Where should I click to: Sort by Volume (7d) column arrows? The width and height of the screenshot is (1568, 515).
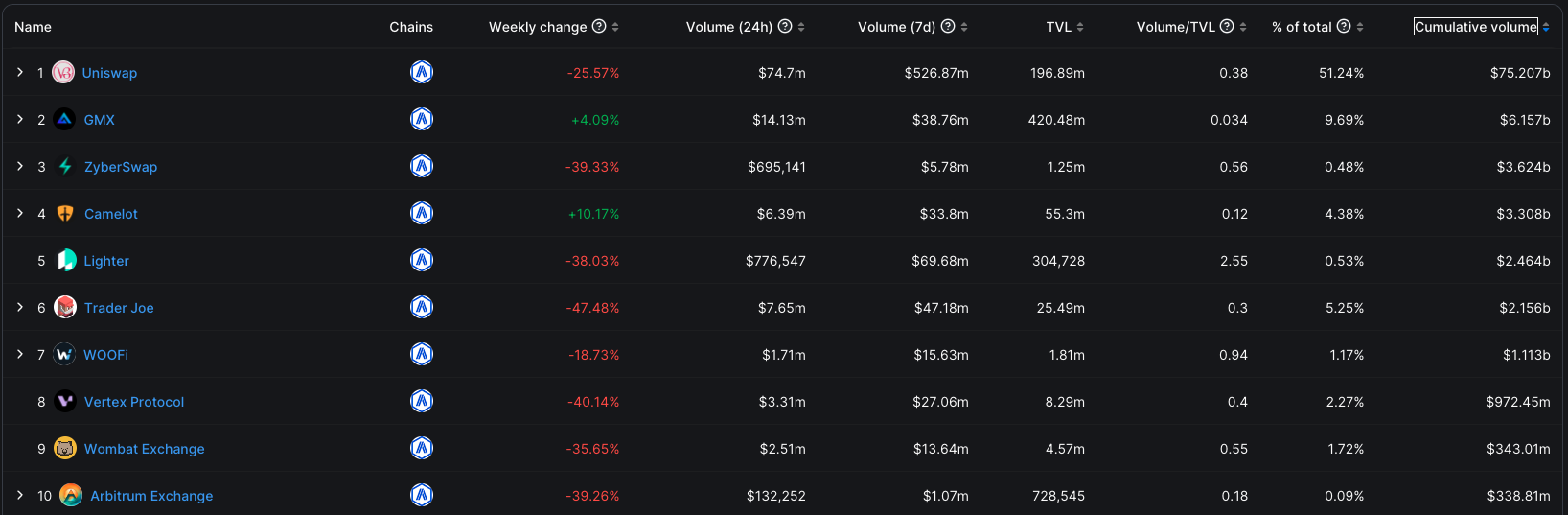[964, 27]
